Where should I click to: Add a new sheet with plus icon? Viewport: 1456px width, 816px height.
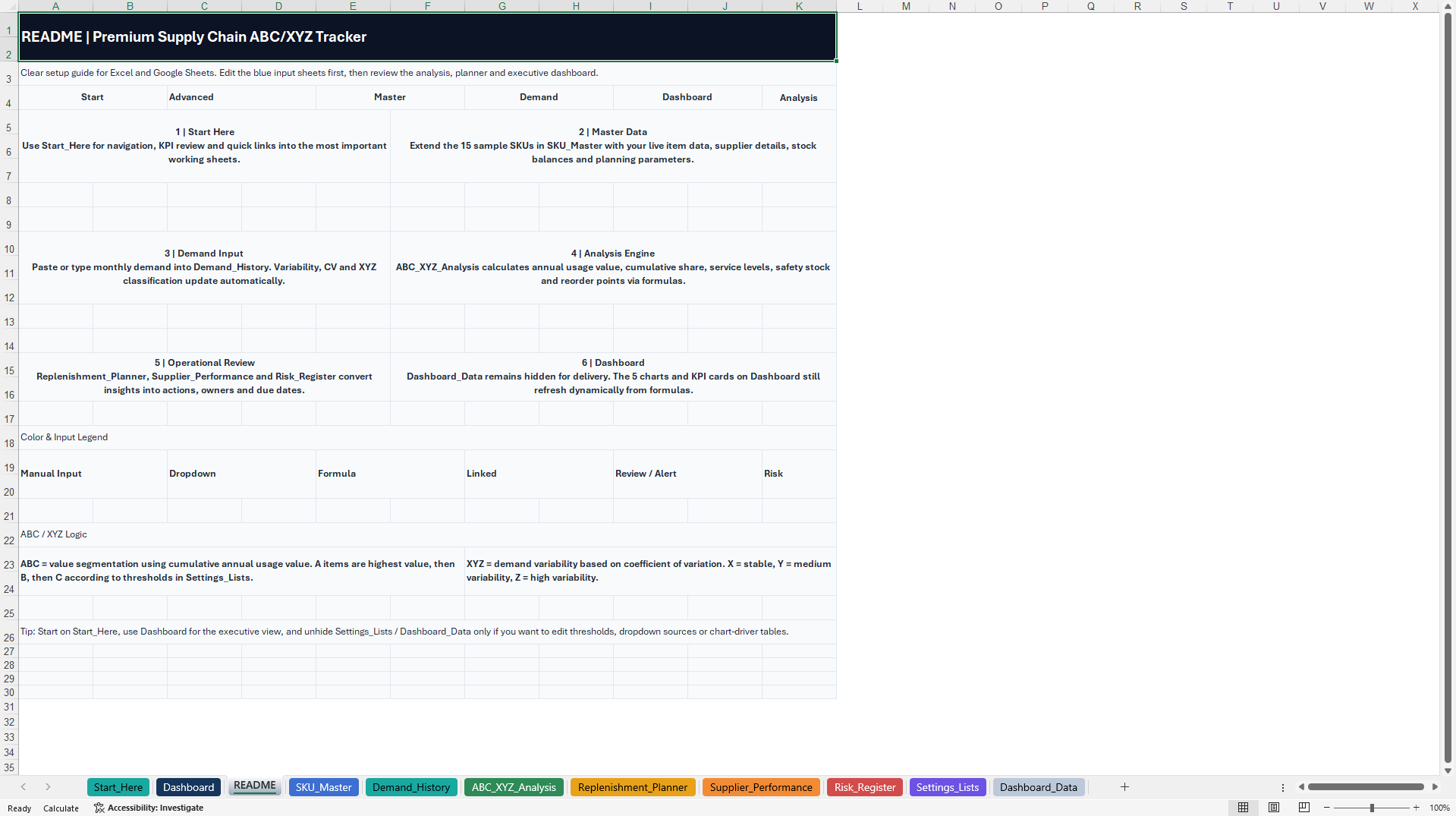(1124, 787)
